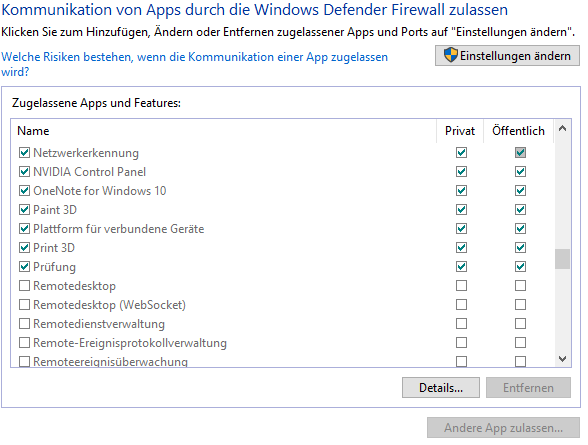Image resolution: width=588 pixels, height=445 pixels.
Task: Toggle the Netzwerkerkennung name checkbox
Action: (x=24, y=153)
